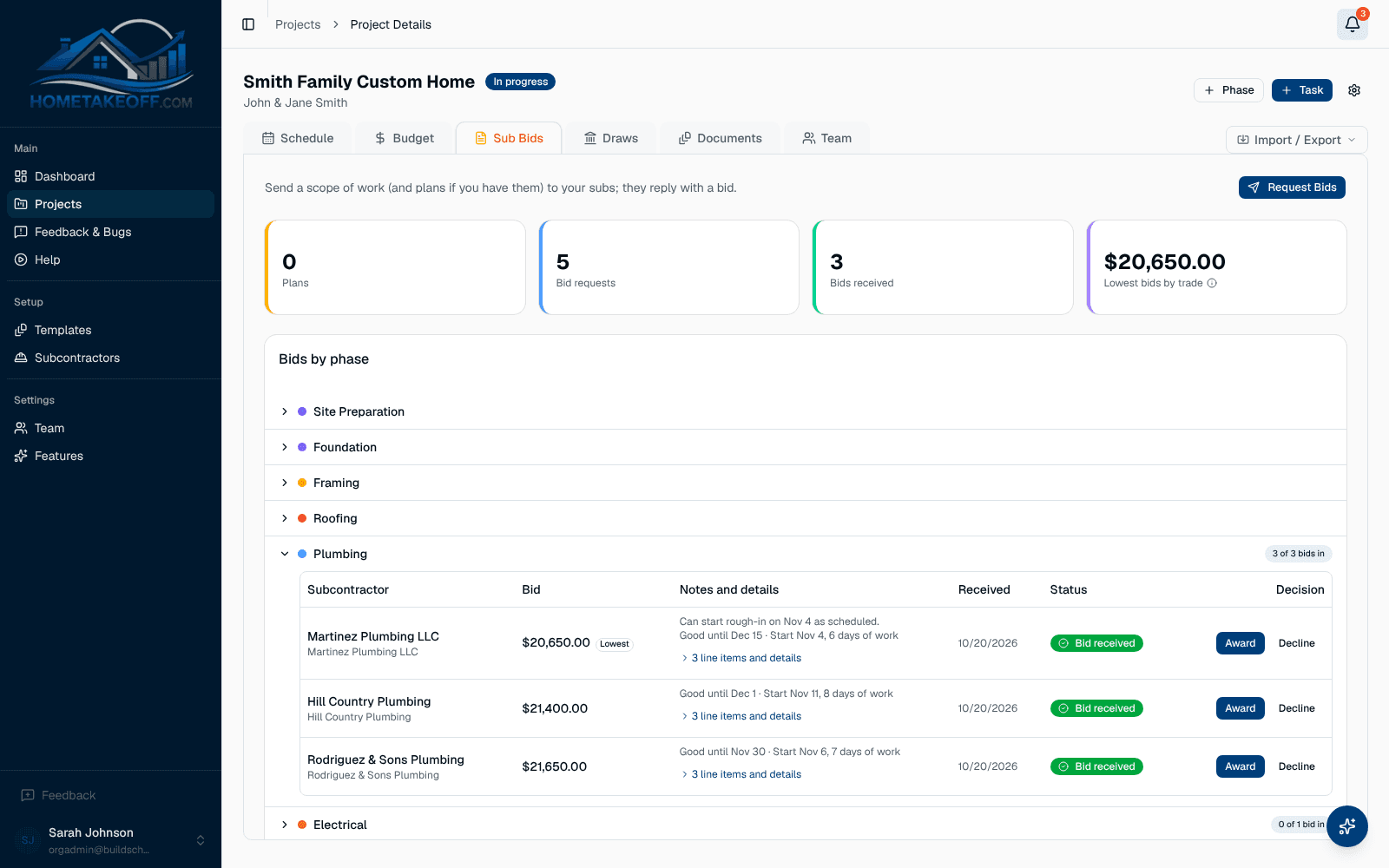Switch to the Documents tab
This screenshot has height=868, width=1389.
tap(721, 138)
